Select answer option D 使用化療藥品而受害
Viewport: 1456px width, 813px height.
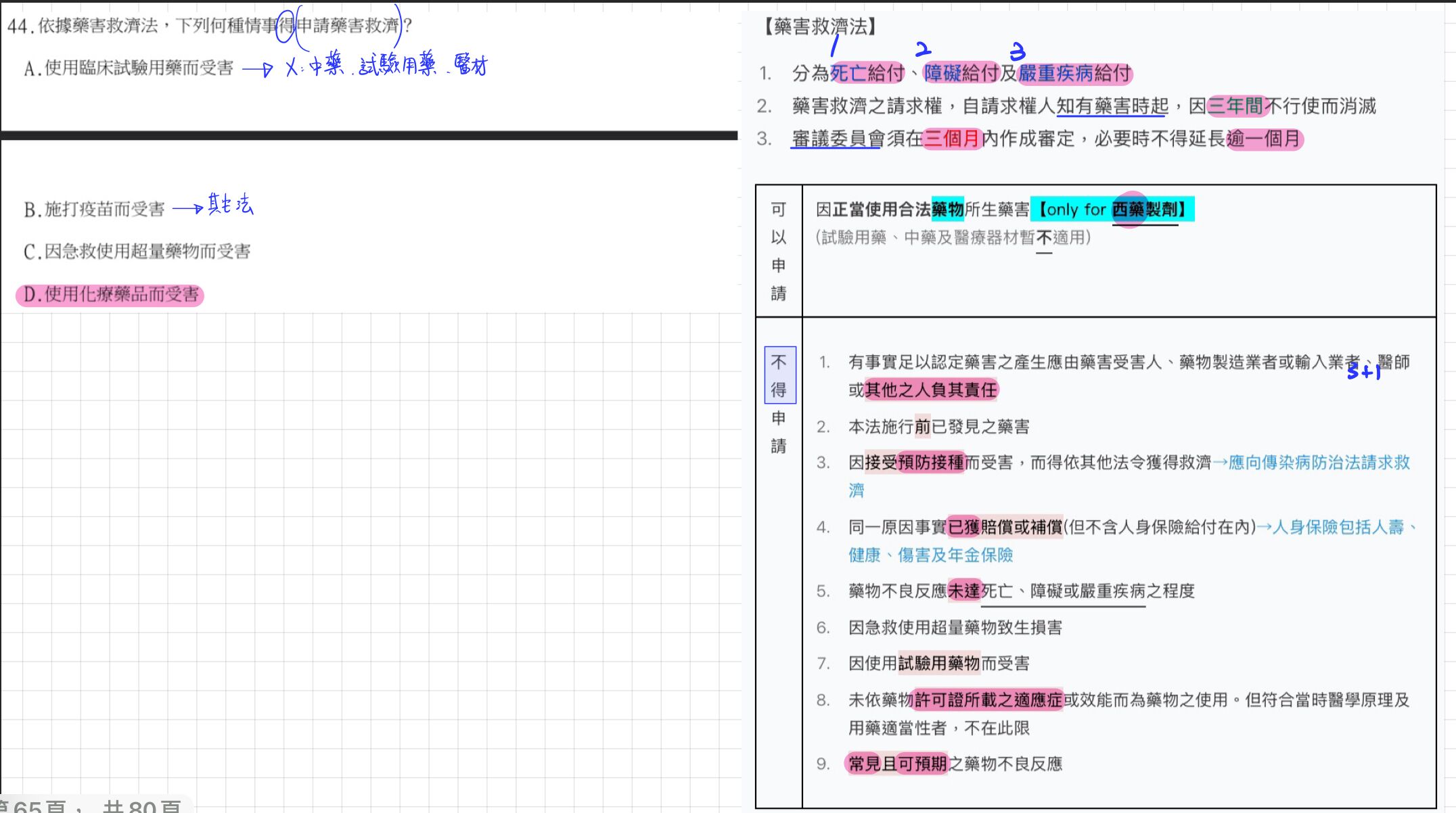110,295
